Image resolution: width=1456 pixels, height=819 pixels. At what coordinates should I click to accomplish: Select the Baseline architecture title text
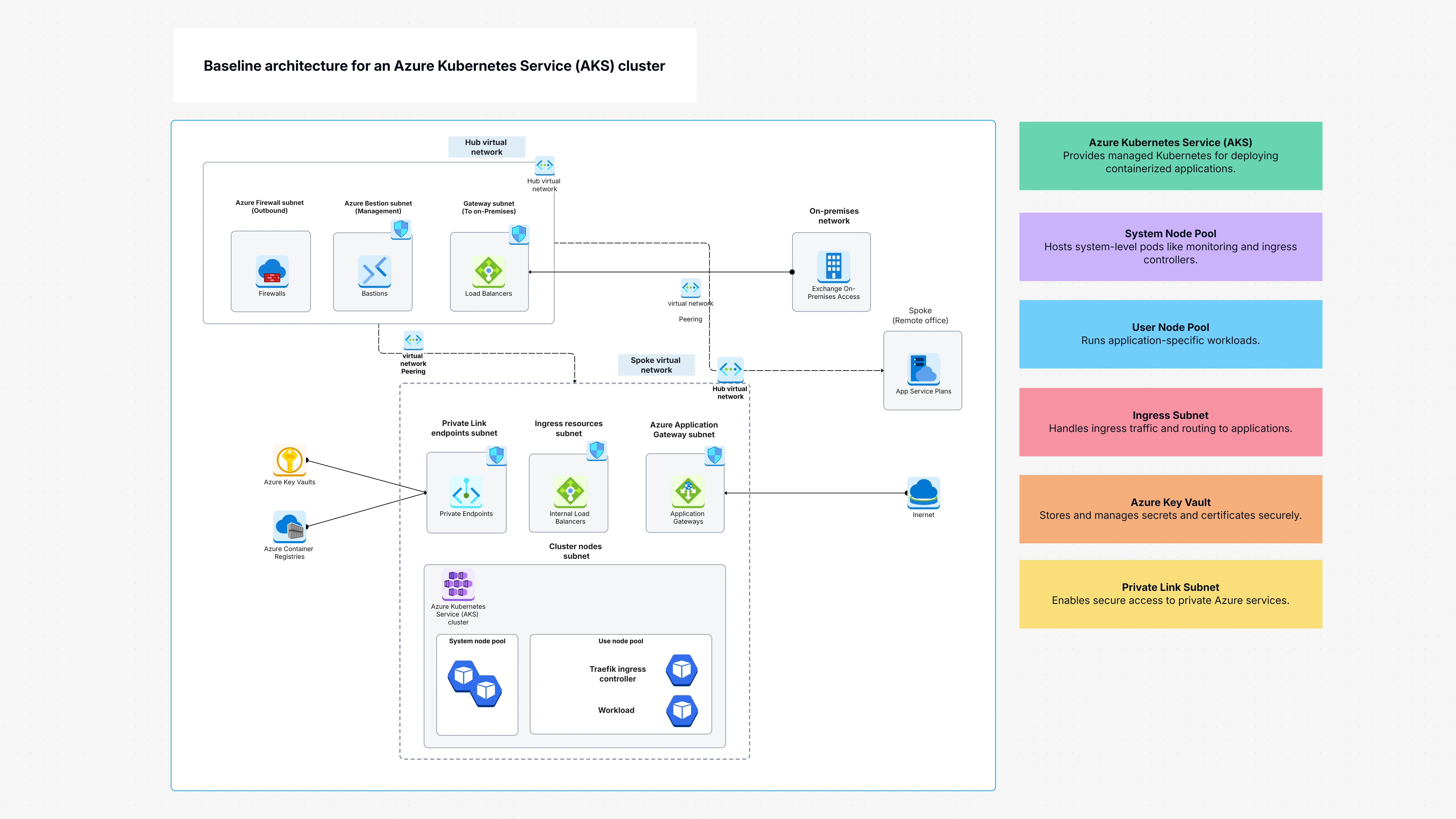pos(434,66)
